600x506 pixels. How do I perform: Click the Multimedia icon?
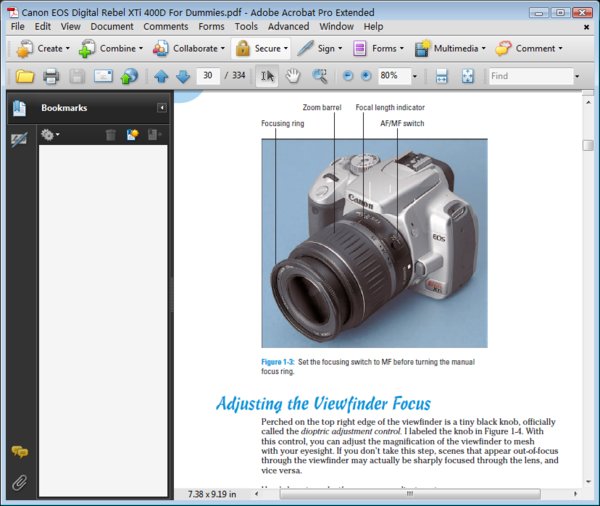click(x=422, y=49)
